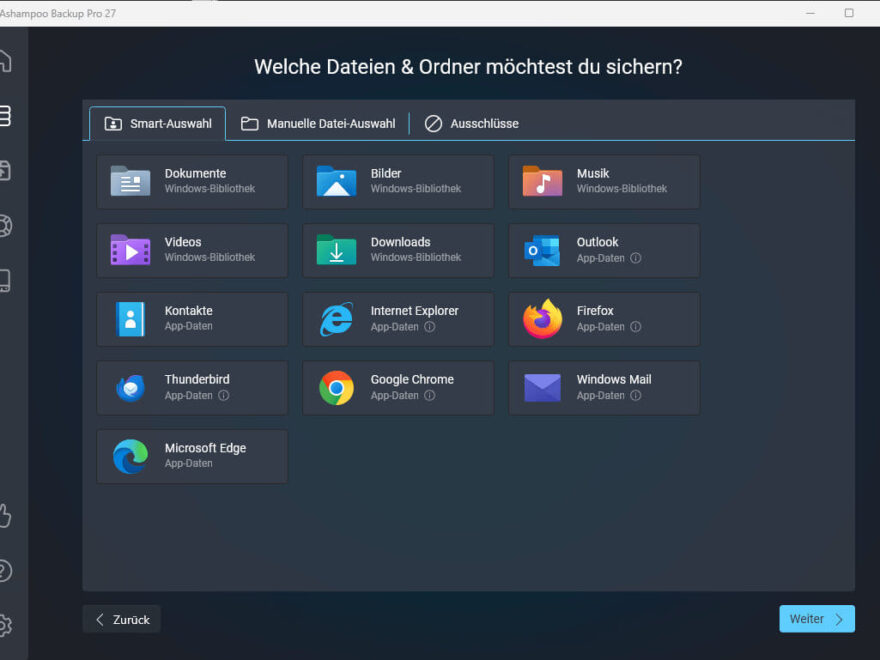Toggle the Dokumente library for backup
Image resolution: width=880 pixels, height=660 pixels.
point(191,181)
